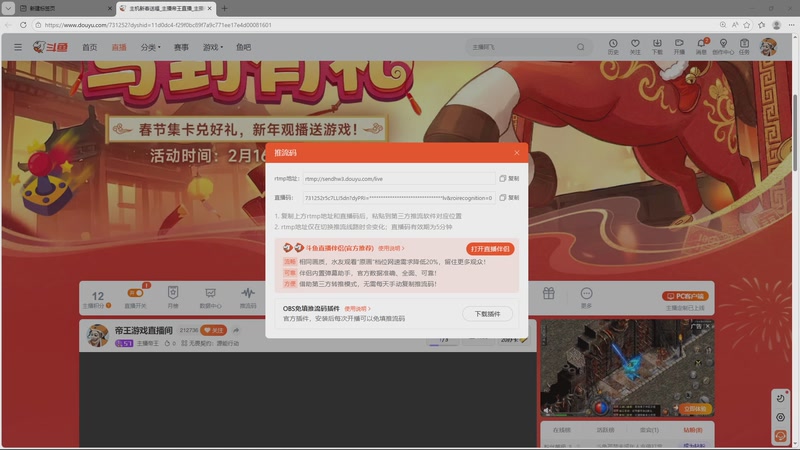
Task: Click the page vertical scrollbar
Action: click(795, 133)
